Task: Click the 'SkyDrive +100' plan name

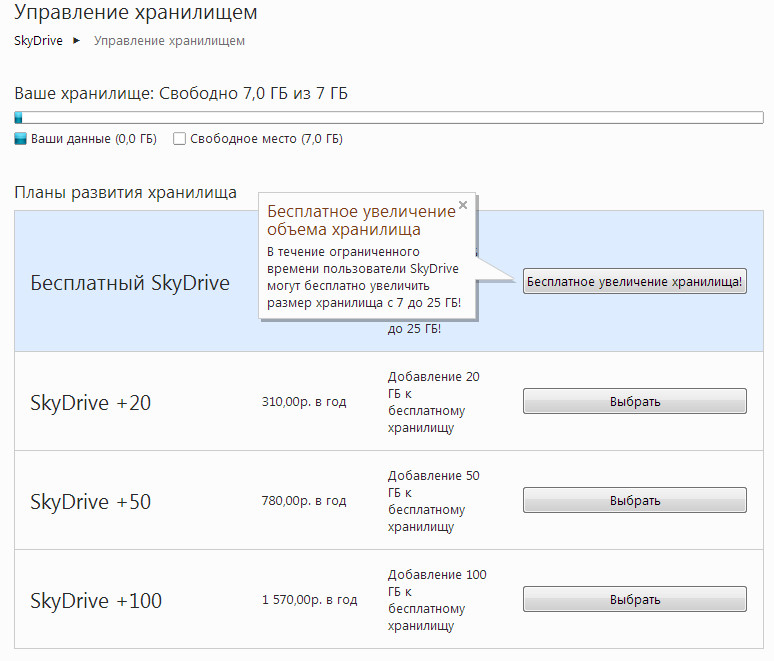Action: point(96,601)
